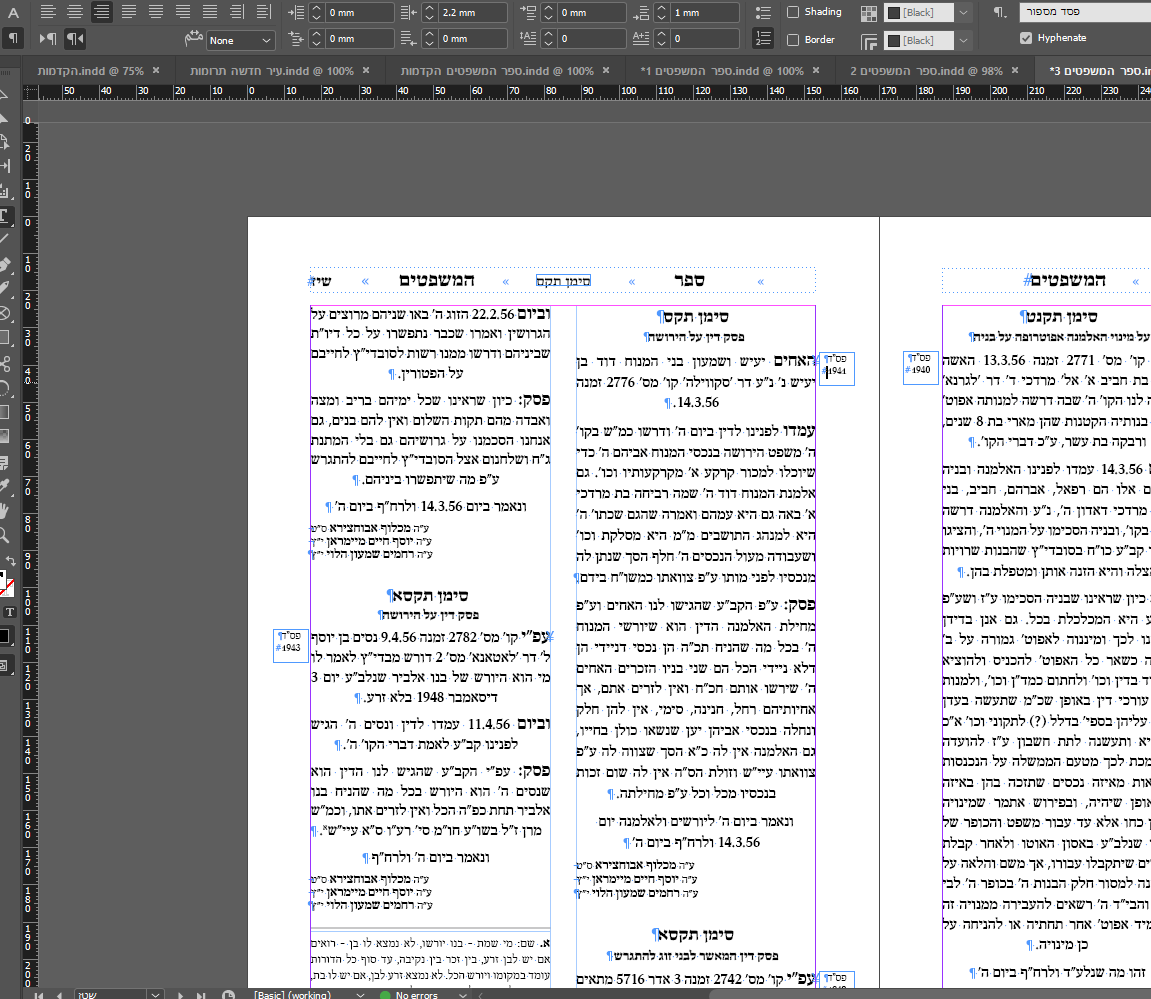This screenshot has height=999, width=1151.
Task: Pick the Scissors tool
Action: (x=5, y=362)
